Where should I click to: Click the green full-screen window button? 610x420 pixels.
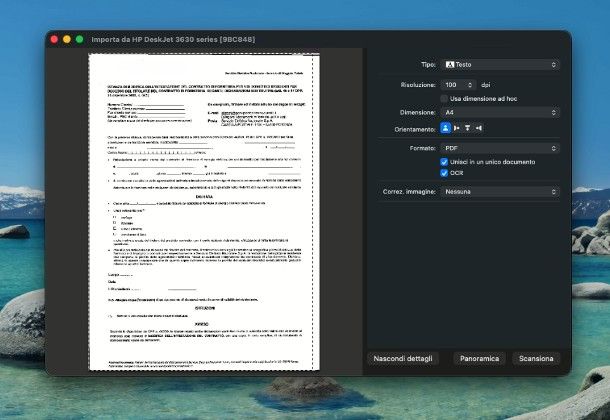(79, 39)
